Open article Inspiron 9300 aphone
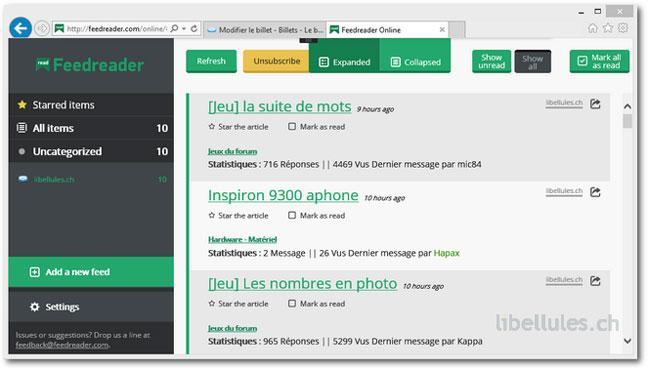This screenshot has height=368, width=648. 283,195
